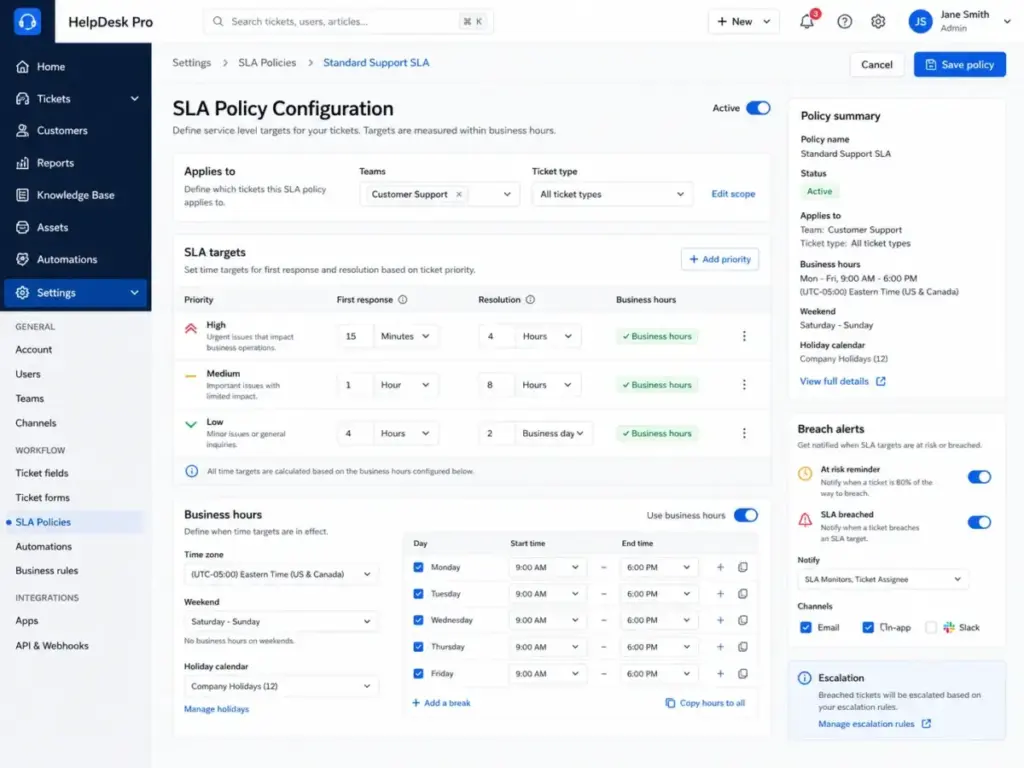Click Save policy button

[x=959, y=65]
